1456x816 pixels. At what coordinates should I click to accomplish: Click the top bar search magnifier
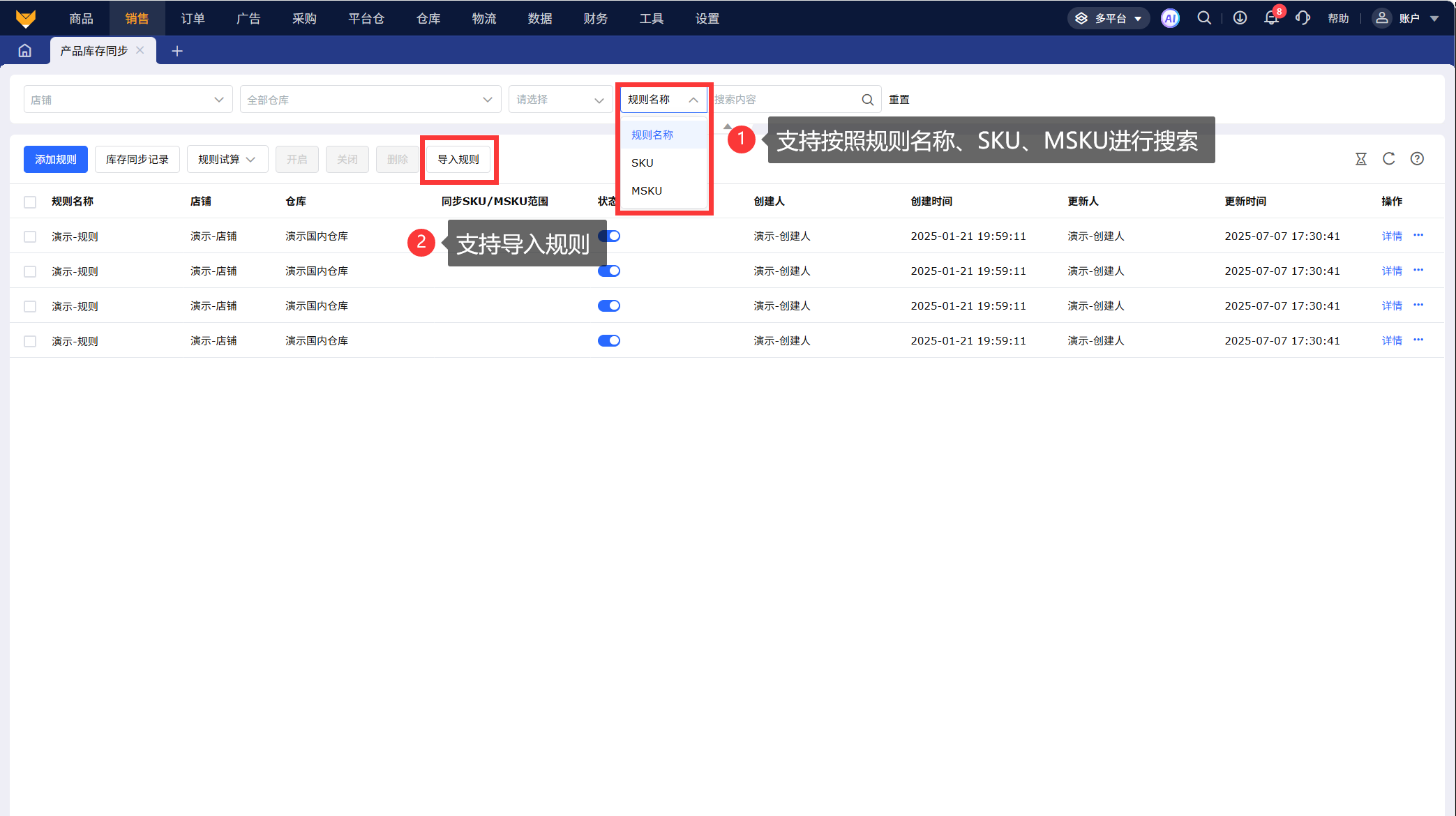(x=1204, y=19)
